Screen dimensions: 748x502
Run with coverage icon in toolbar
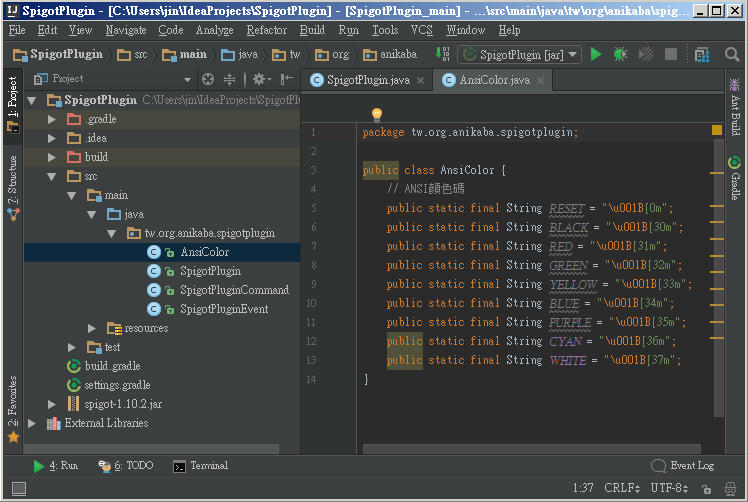pos(645,54)
